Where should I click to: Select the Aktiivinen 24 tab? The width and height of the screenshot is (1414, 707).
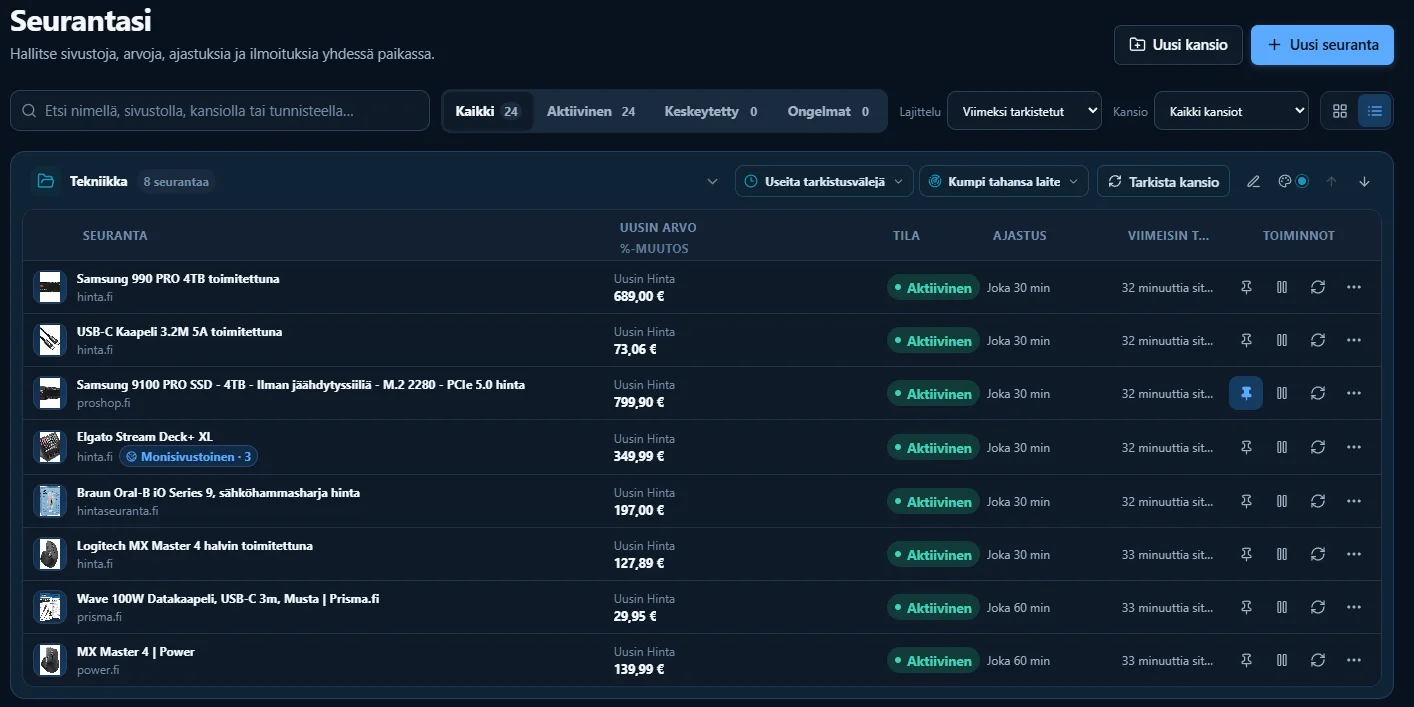tap(591, 111)
